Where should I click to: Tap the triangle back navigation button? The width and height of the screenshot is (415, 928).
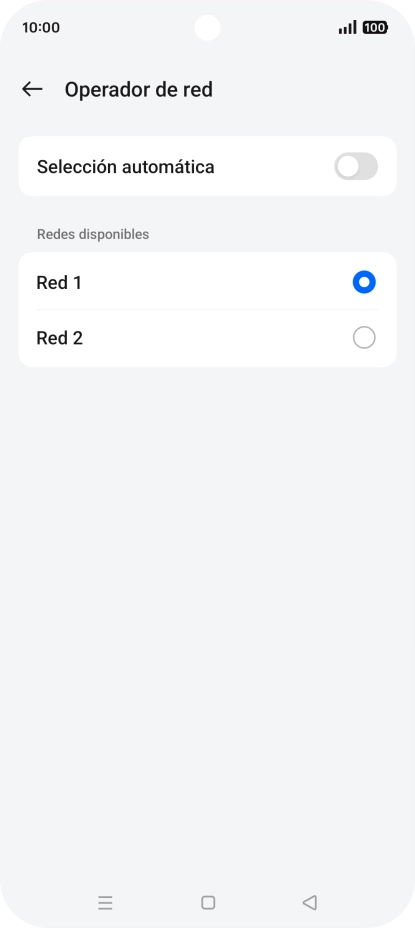click(x=310, y=903)
